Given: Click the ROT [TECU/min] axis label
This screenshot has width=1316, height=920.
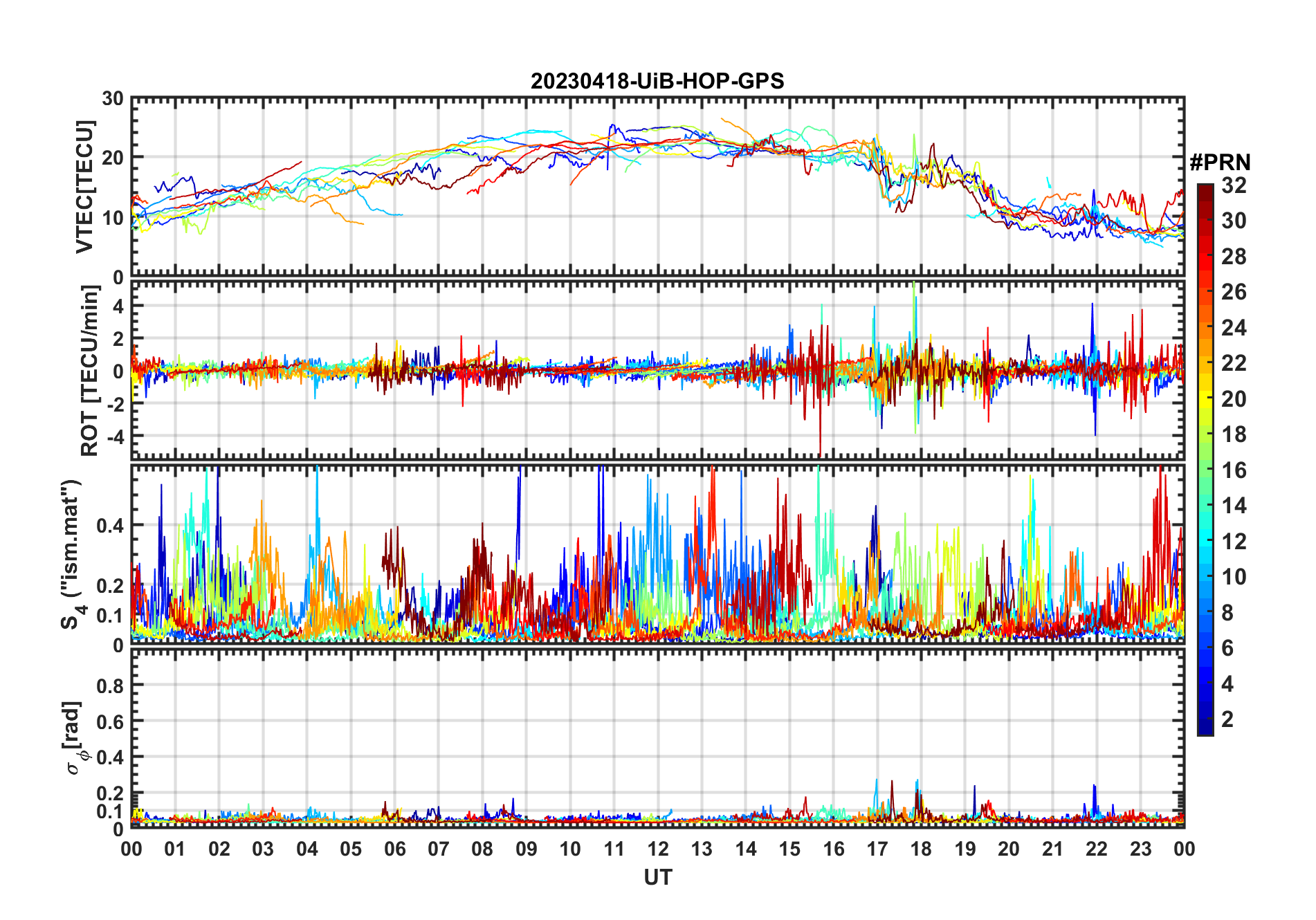Looking at the screenshot, I should coord(89,371).
